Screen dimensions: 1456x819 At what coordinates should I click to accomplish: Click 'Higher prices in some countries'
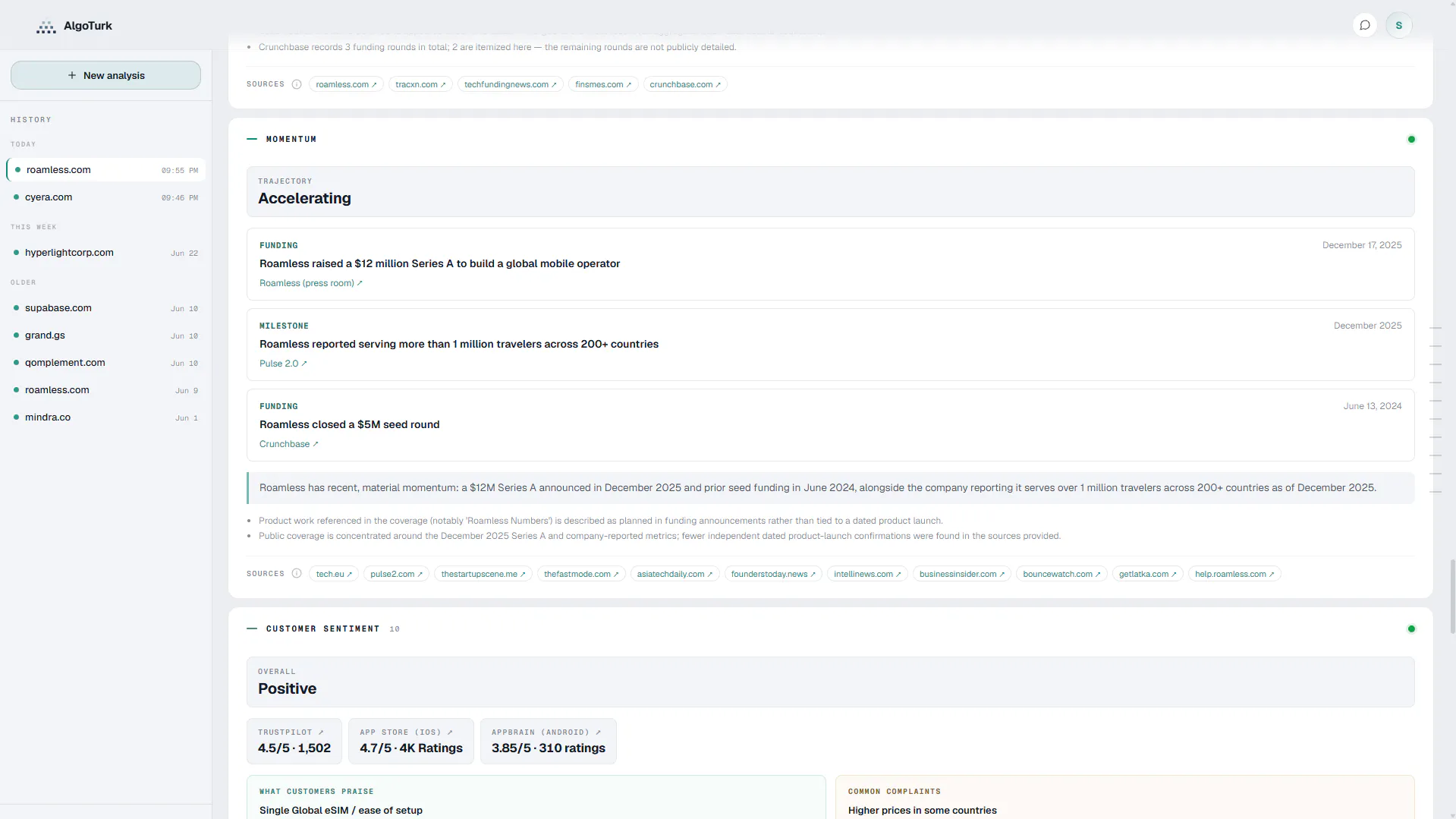tap(922, 811)
